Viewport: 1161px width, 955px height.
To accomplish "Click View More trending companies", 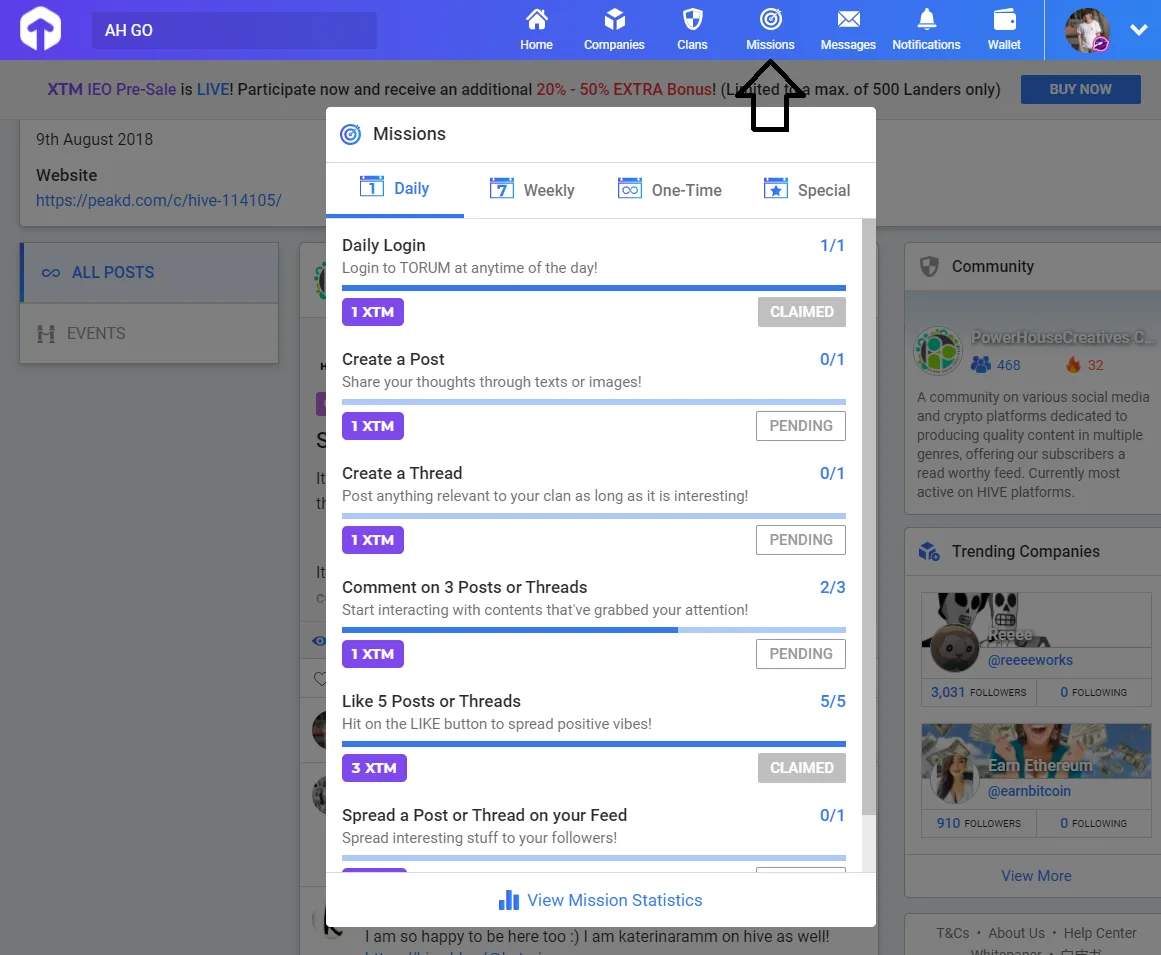I will pos(1036,876).
